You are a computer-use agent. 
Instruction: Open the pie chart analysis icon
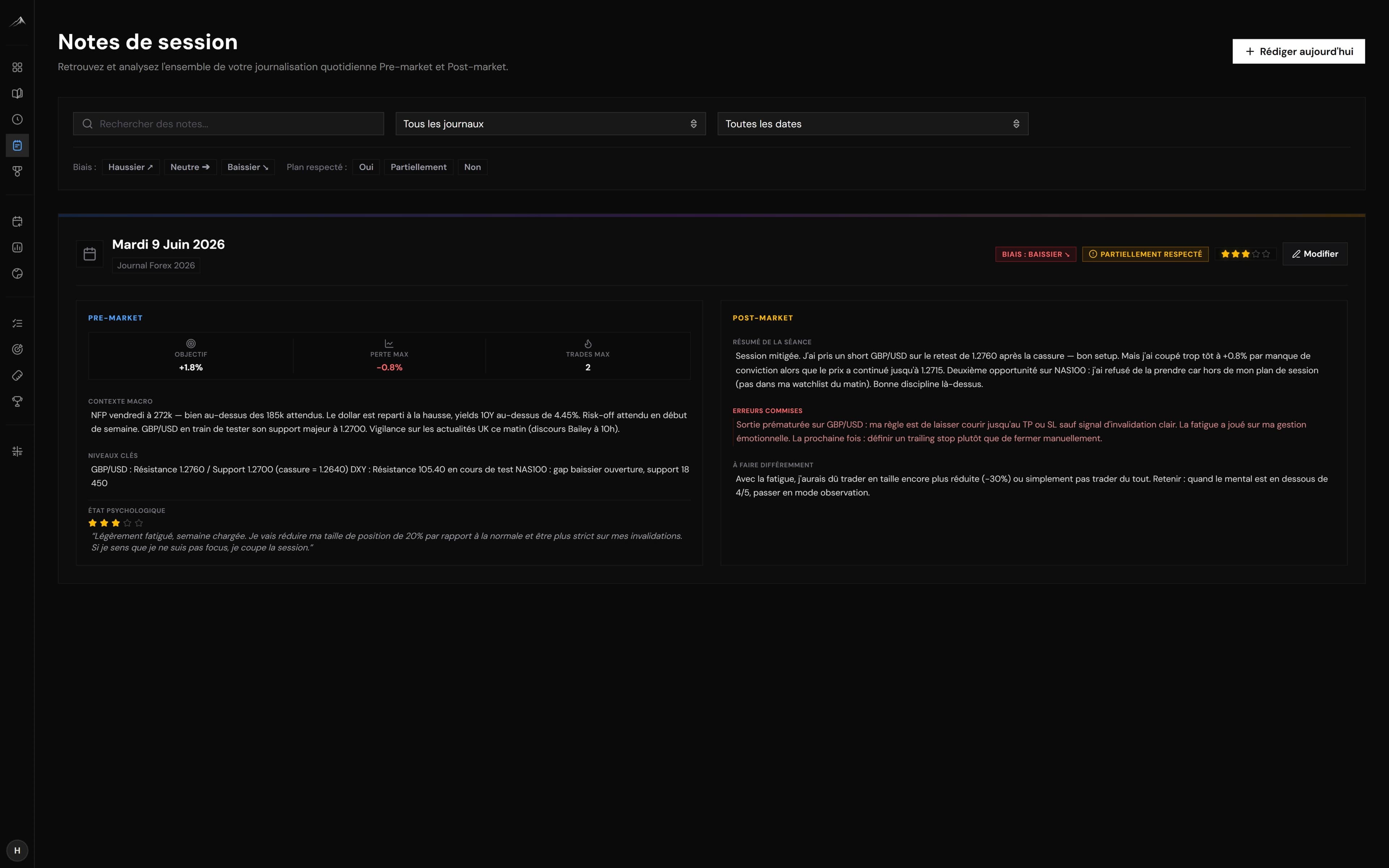(17, 273)
